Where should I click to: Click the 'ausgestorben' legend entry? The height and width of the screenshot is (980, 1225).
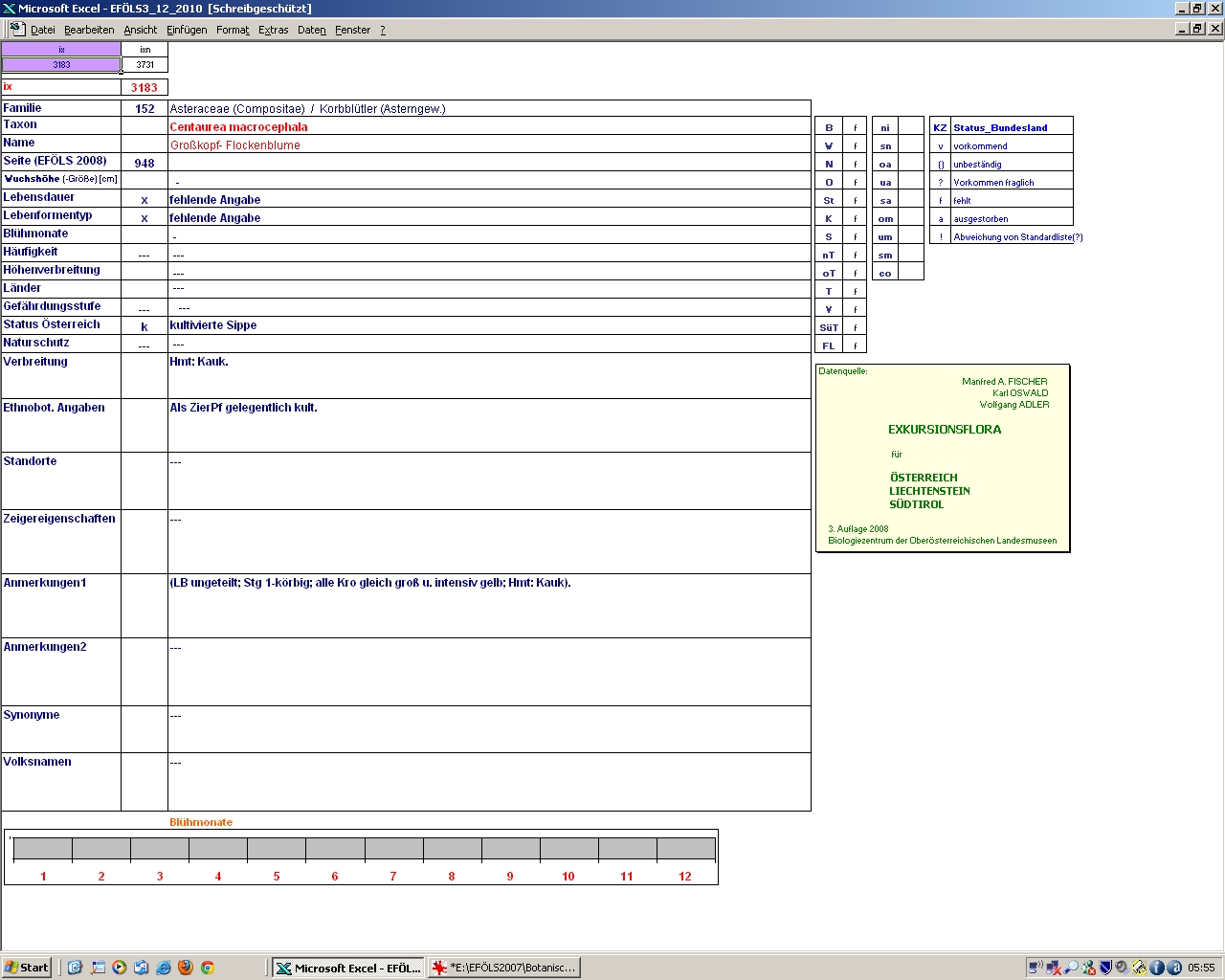point(981,219)
